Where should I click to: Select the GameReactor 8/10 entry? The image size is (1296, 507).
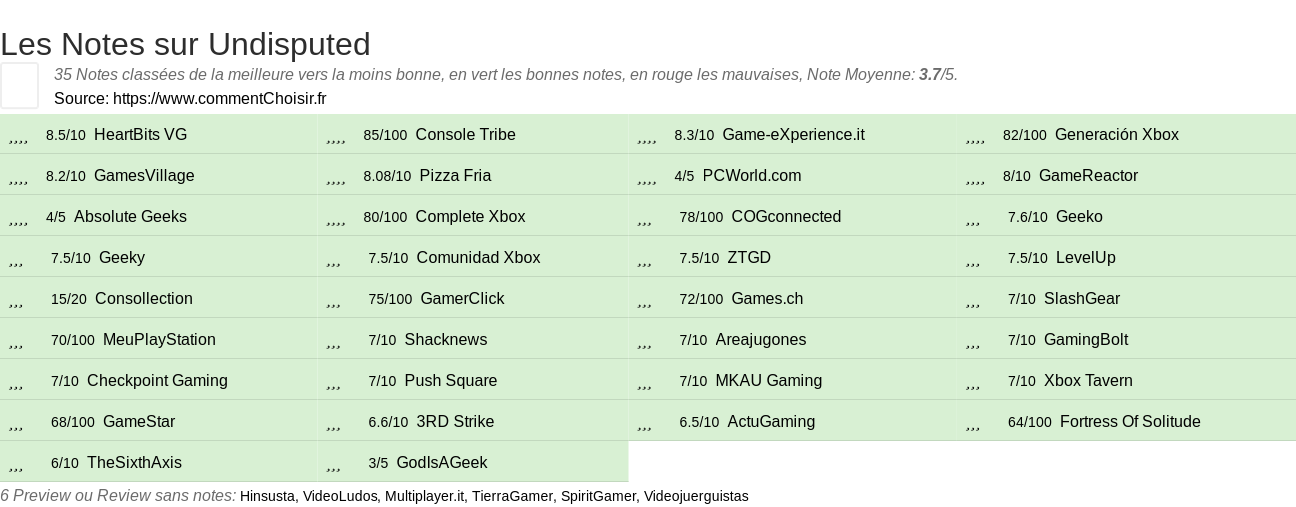[x=1088, y=176]
